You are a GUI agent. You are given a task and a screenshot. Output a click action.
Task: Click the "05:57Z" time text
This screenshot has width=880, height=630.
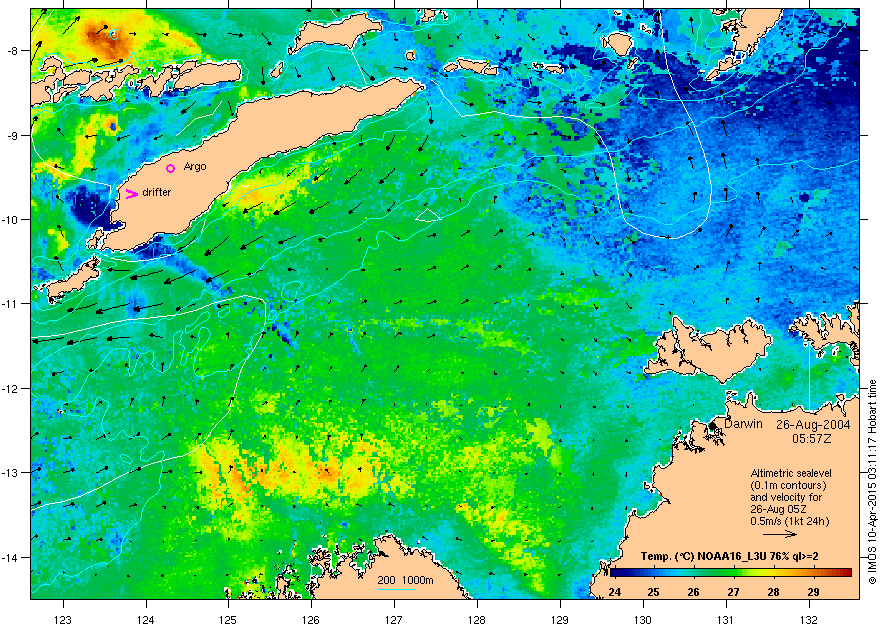tap(812, 439)
